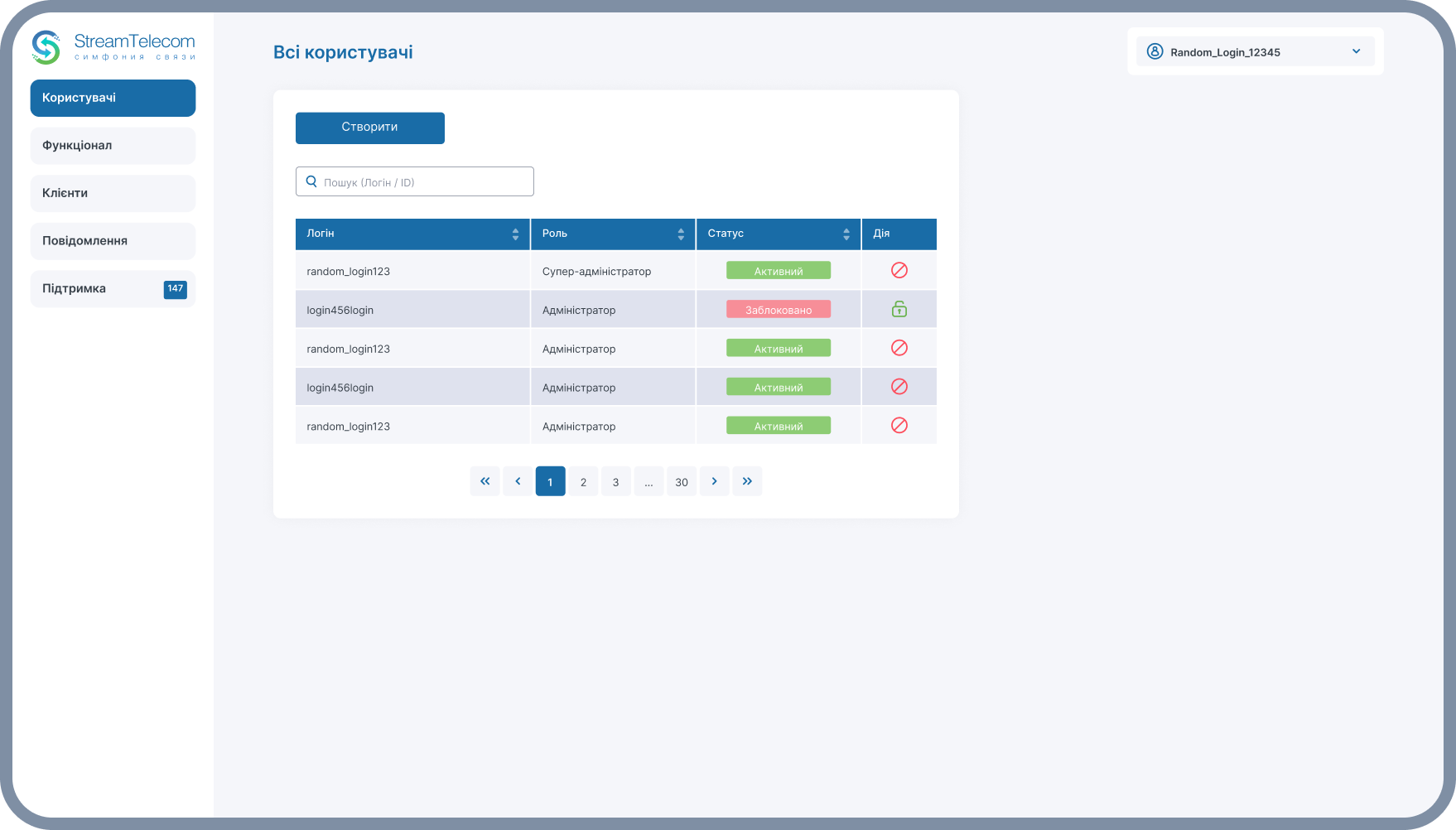This screenshot has height=830, width=1456.
Task: Open the Підтримка menu item
Action: 113,289
